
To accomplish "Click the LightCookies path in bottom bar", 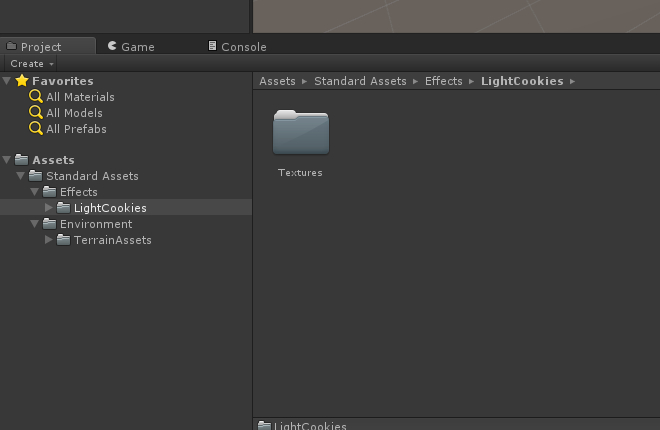I will (x=310, y=425).
